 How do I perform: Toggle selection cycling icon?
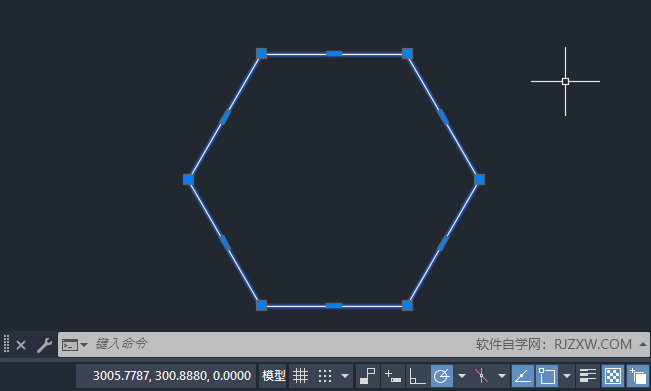tap(638, 376)
